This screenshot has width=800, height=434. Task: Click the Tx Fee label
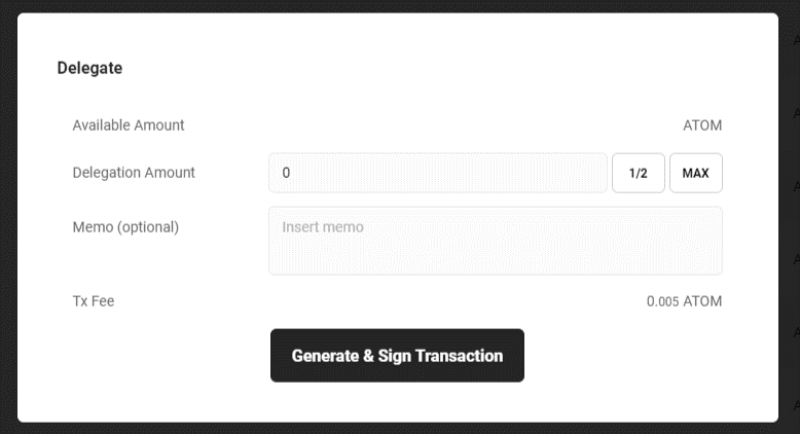pyautogui.click(x=93, y=301)
